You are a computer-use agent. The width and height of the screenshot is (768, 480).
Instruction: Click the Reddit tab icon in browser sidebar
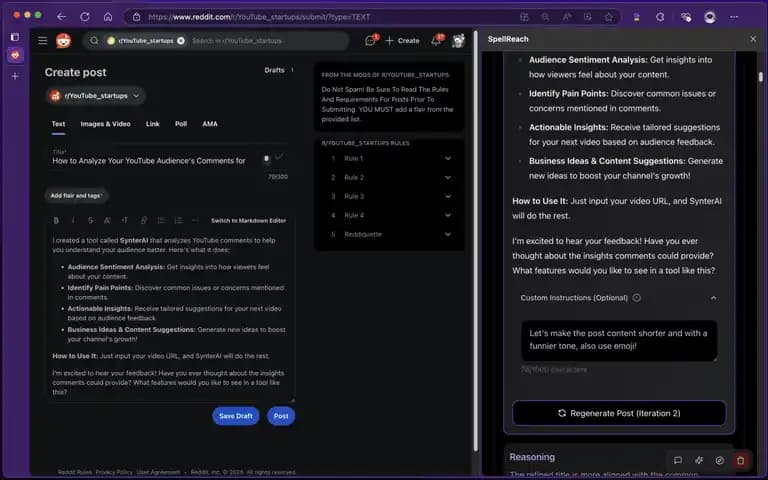pyautogui.click(x=15, y=55)
